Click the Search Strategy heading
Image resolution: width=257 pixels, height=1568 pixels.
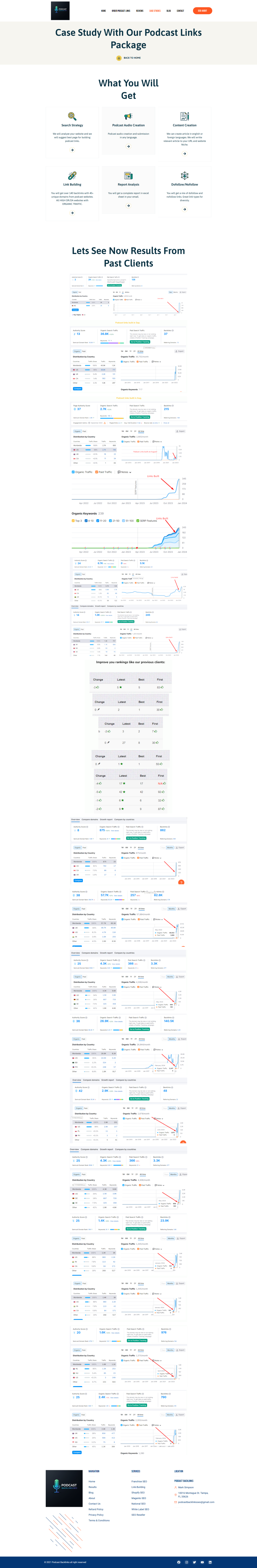(72, 125)
